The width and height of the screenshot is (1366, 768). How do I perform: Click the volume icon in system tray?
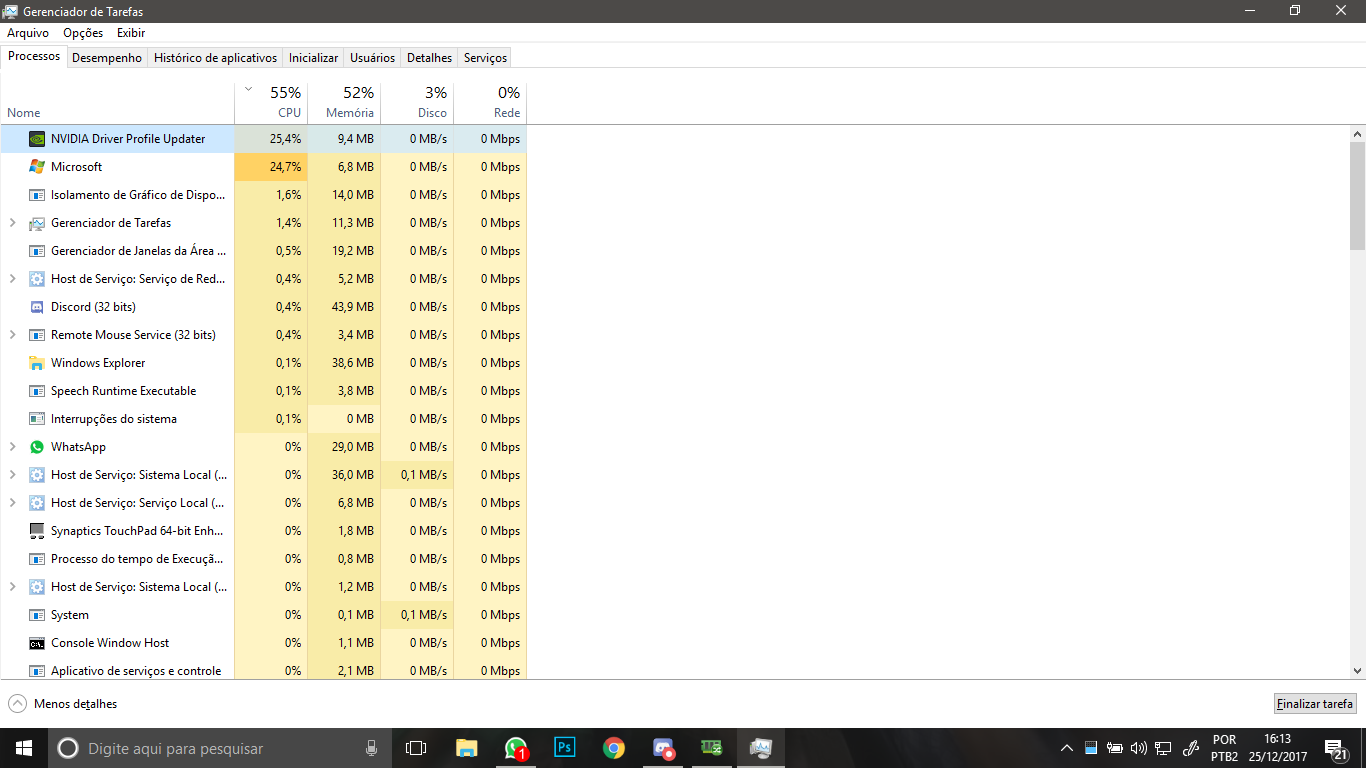pyautogui.click(x=1139, y=748)
